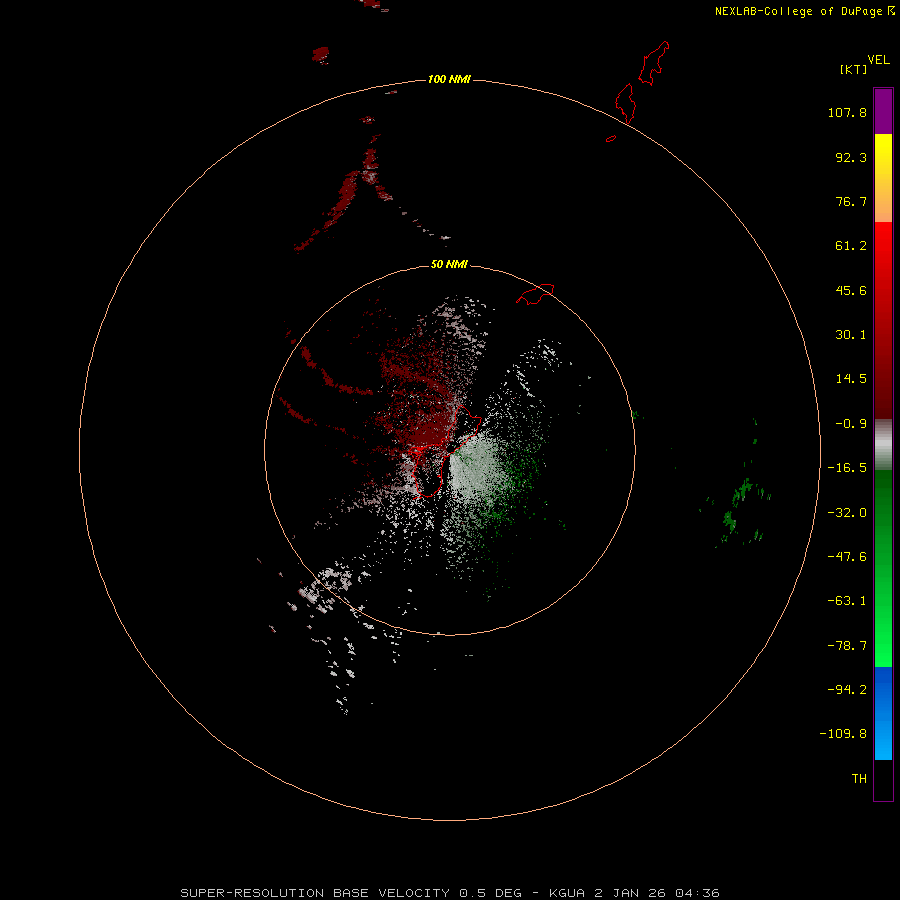Click the 14.5 legend value

[851, 379]
